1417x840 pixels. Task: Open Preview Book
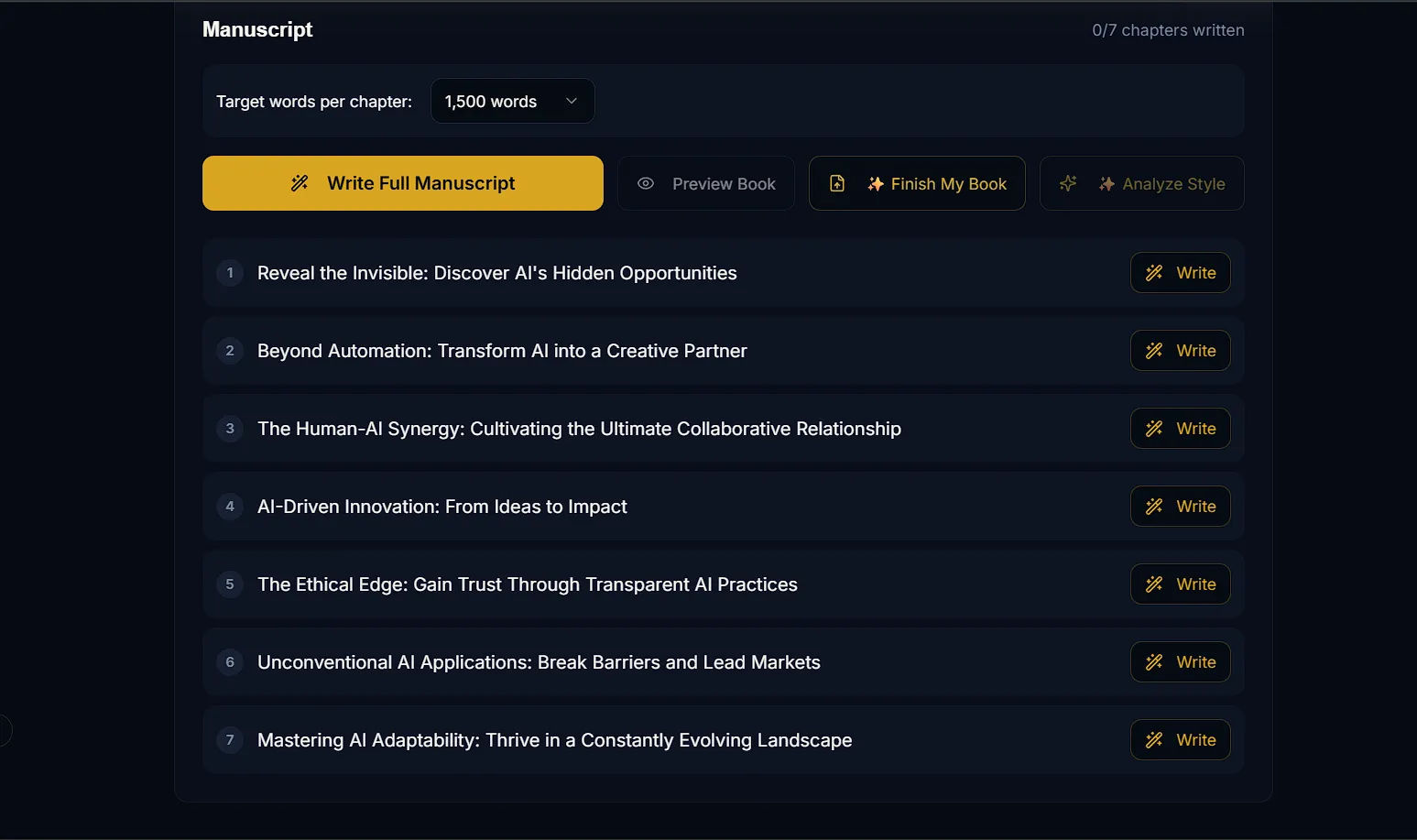(706, 183)
